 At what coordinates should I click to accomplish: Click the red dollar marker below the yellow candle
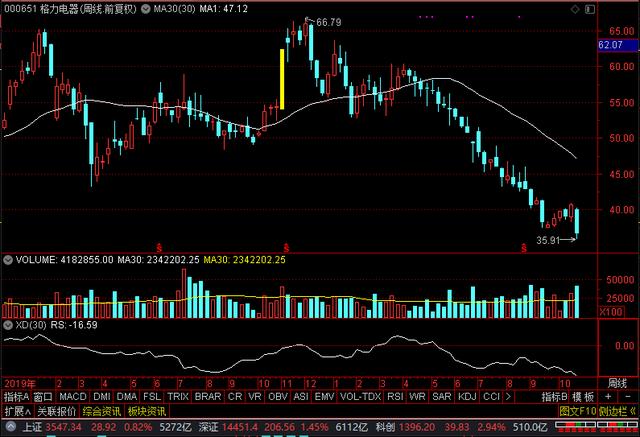[286, 246]
